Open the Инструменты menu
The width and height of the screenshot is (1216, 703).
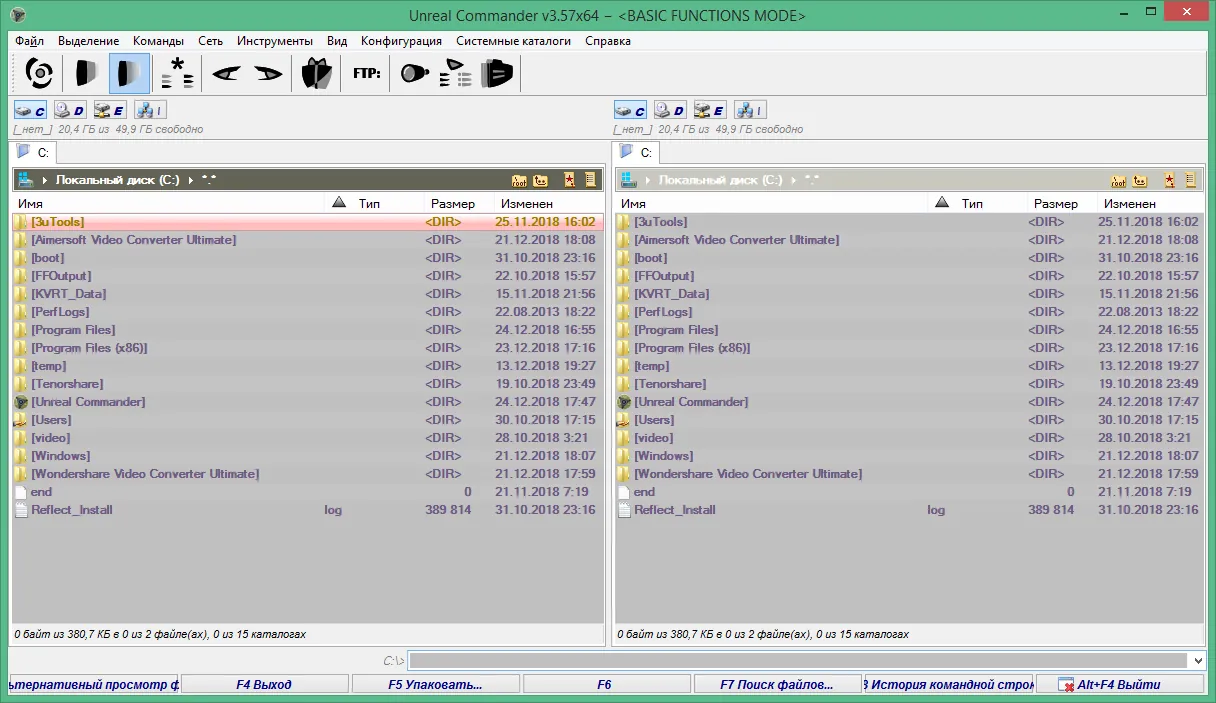point(275,41)
